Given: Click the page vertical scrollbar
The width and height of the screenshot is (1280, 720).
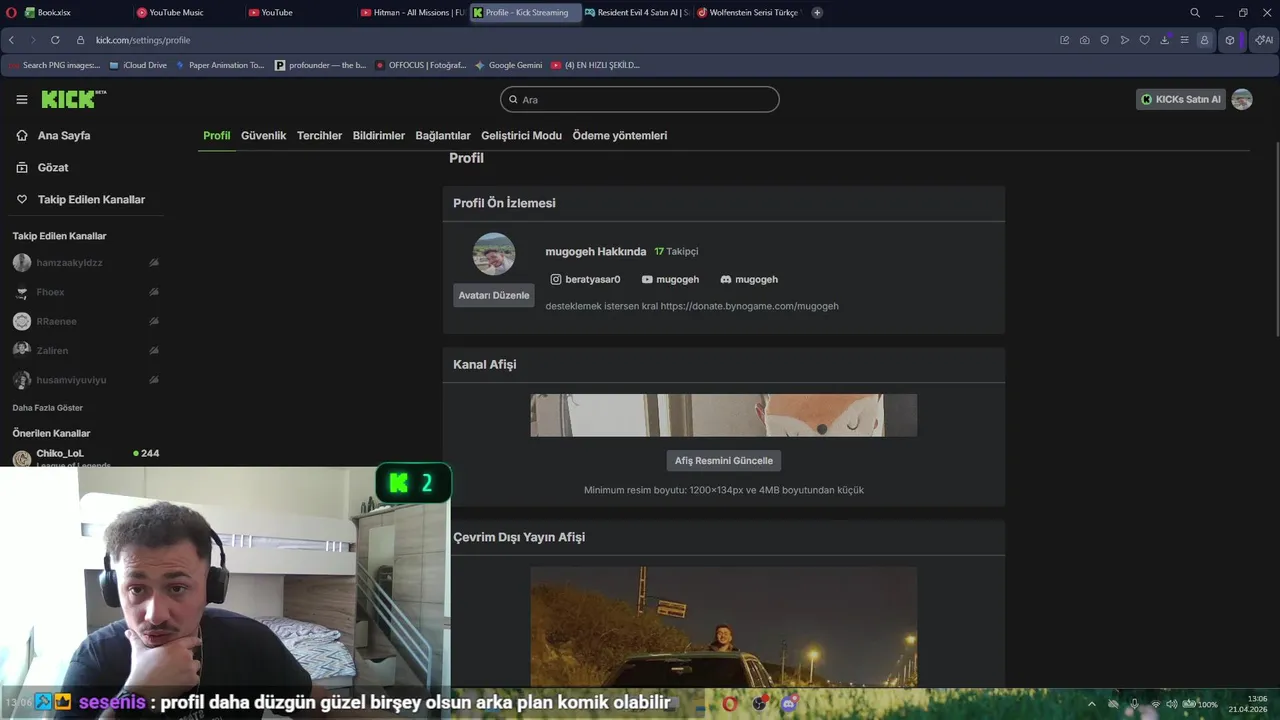Looking at the screenshot, I should (x=1276, y=240).
